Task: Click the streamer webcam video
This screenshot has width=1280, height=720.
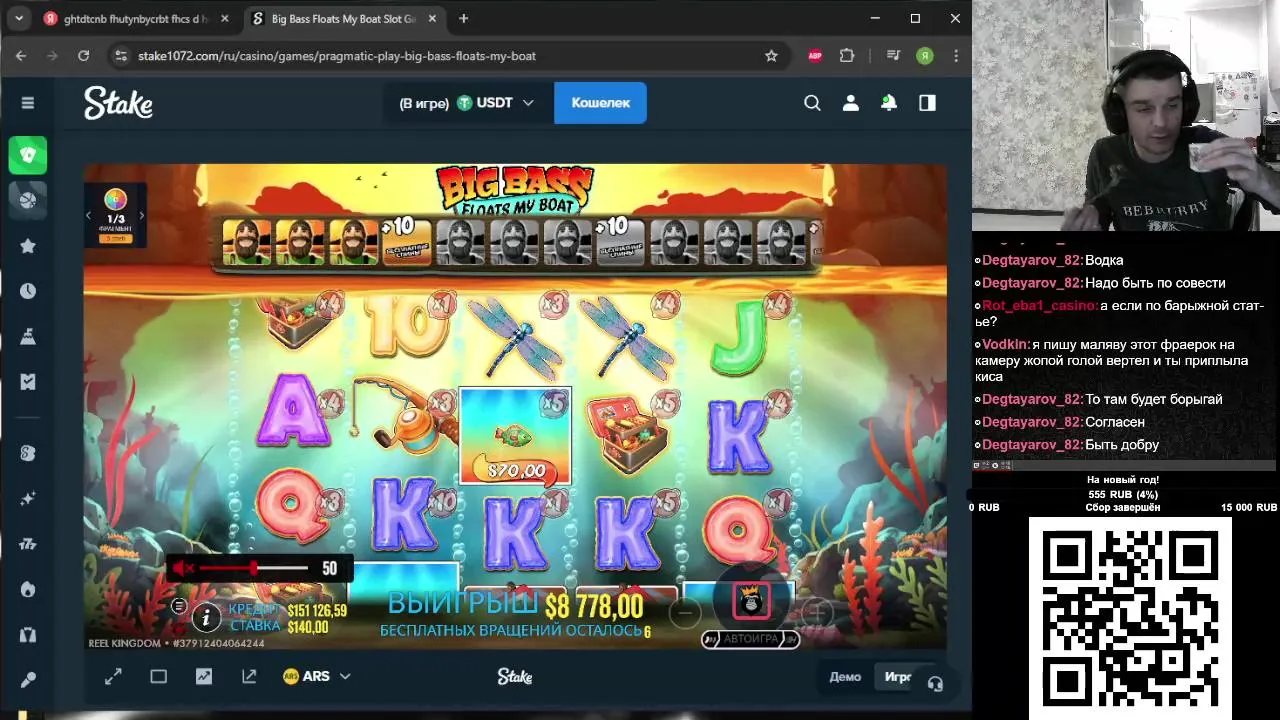Action: pyautogui.click(x=1126, y=116)
